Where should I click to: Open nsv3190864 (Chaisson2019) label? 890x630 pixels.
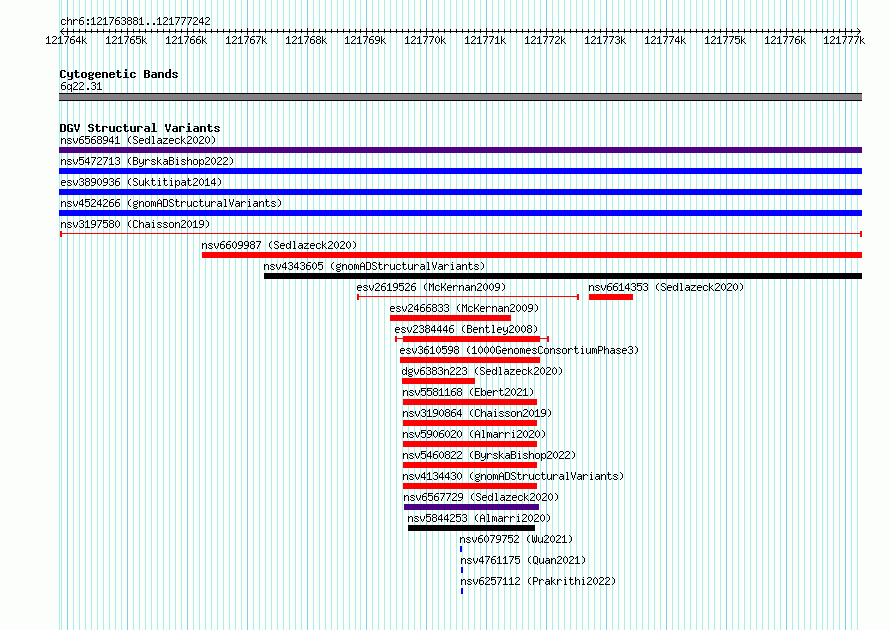(477, 413)
